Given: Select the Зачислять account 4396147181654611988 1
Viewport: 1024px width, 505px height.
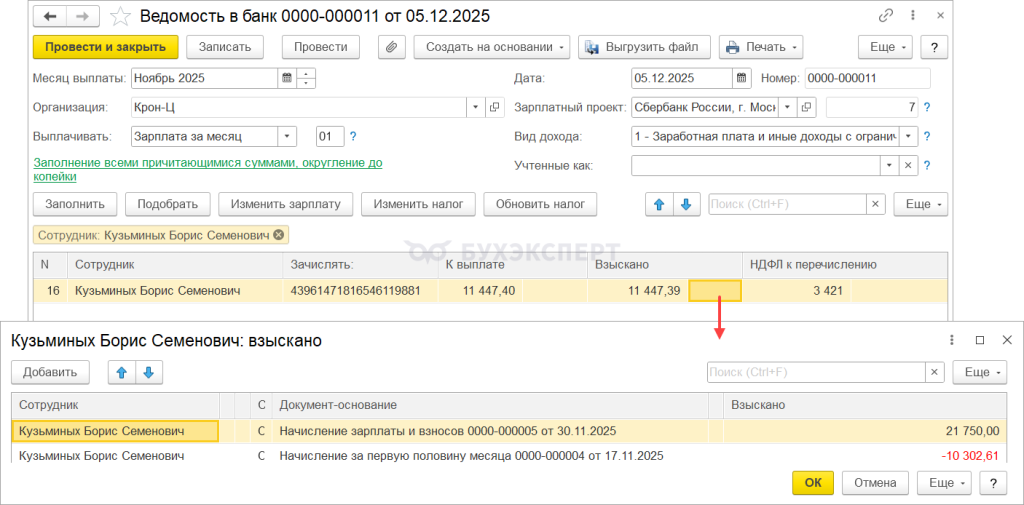Looking at the screenshot, I should [x=359, y=291].
